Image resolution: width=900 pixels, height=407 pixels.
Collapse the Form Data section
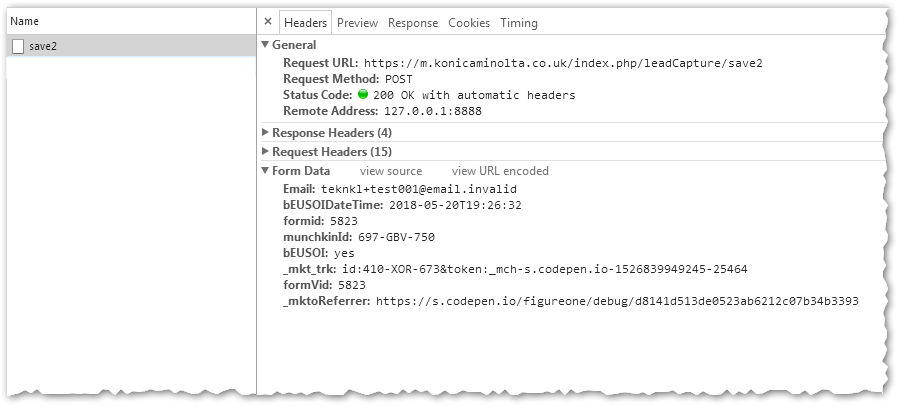[265, 171]
